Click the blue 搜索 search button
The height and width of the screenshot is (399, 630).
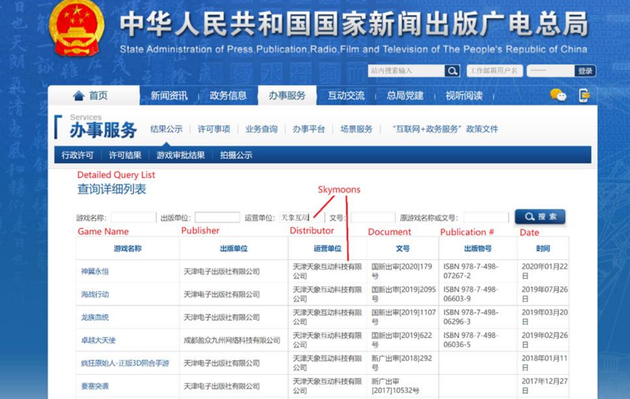[x=540, y=217]
